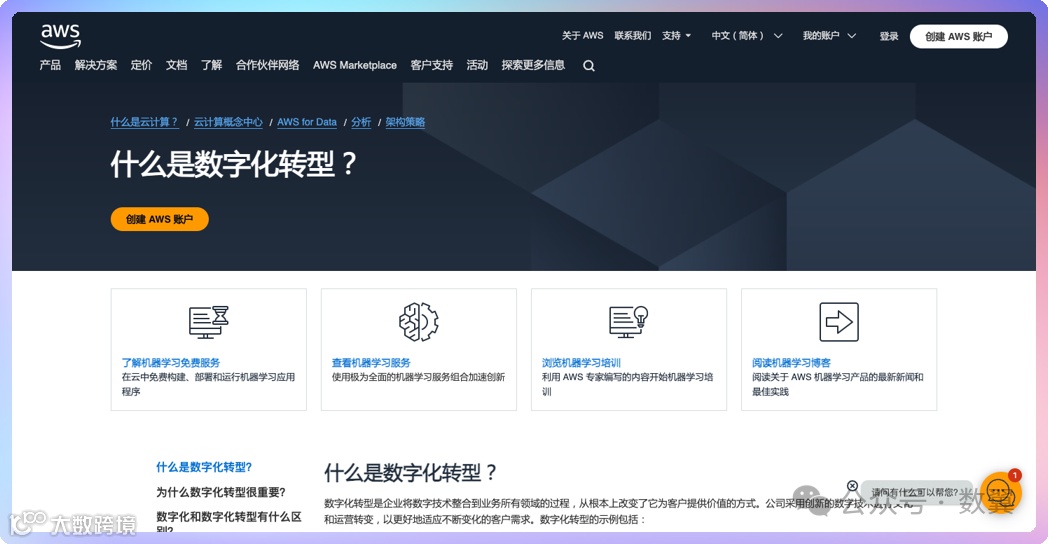This screenshot has height=544, width=1048.
Task: Open the 了解 menu
Action: tap(211, 65)
